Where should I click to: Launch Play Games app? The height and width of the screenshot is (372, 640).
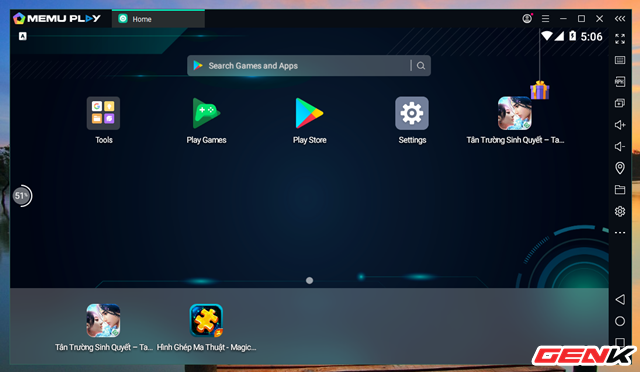click(x=206, y=113)
